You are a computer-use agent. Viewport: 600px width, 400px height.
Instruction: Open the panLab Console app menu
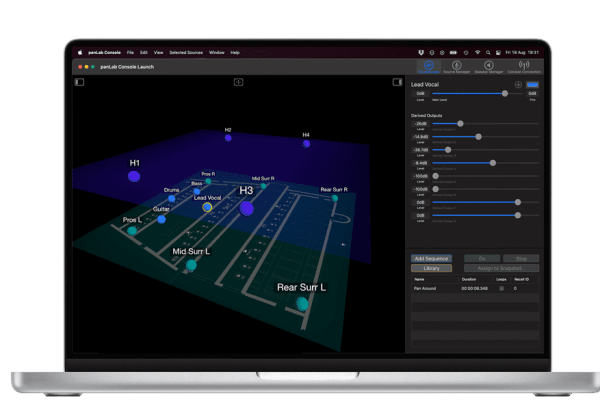coord(104,52)
